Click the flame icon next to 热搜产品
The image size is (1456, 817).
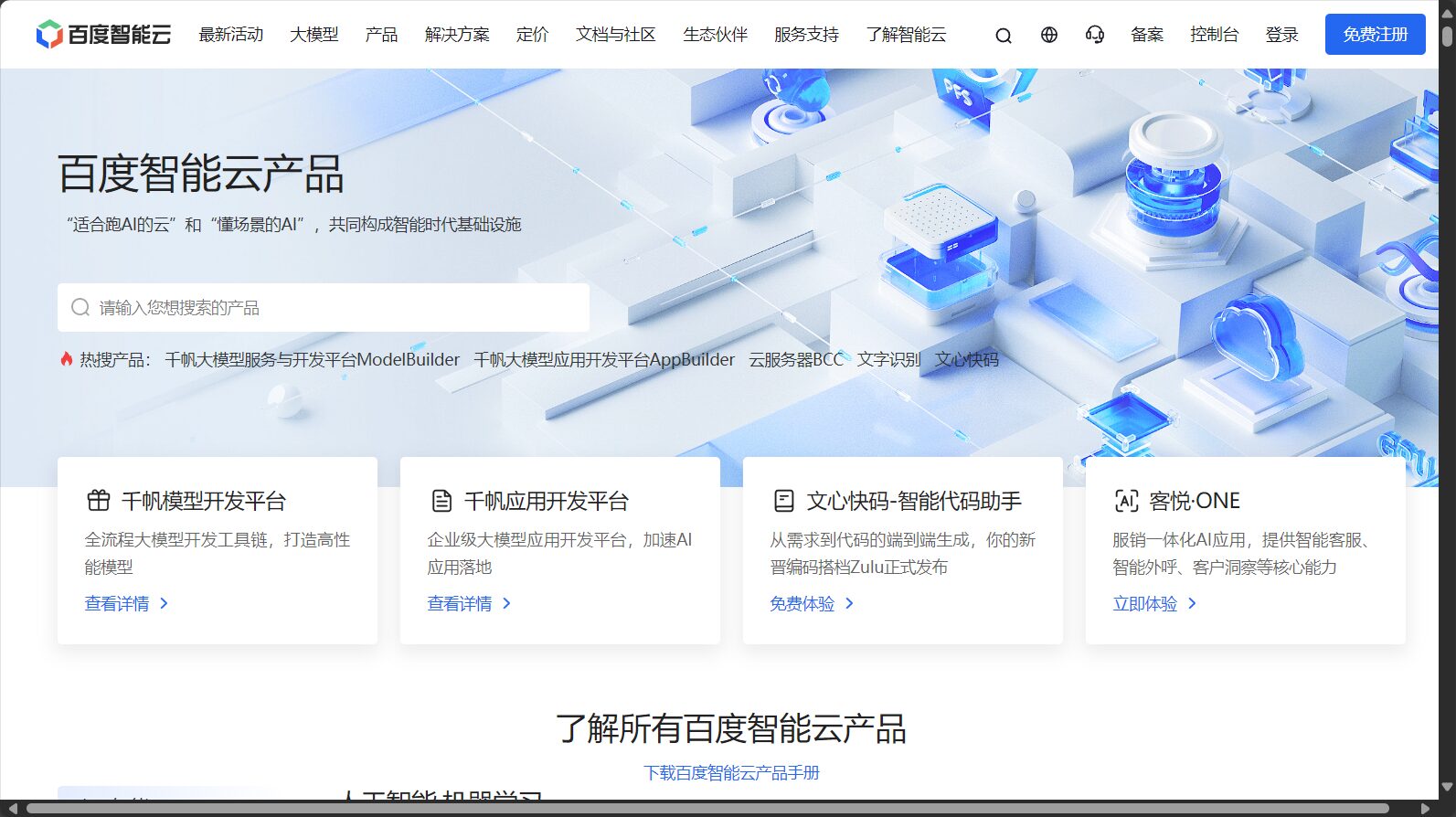click(66, 359)
